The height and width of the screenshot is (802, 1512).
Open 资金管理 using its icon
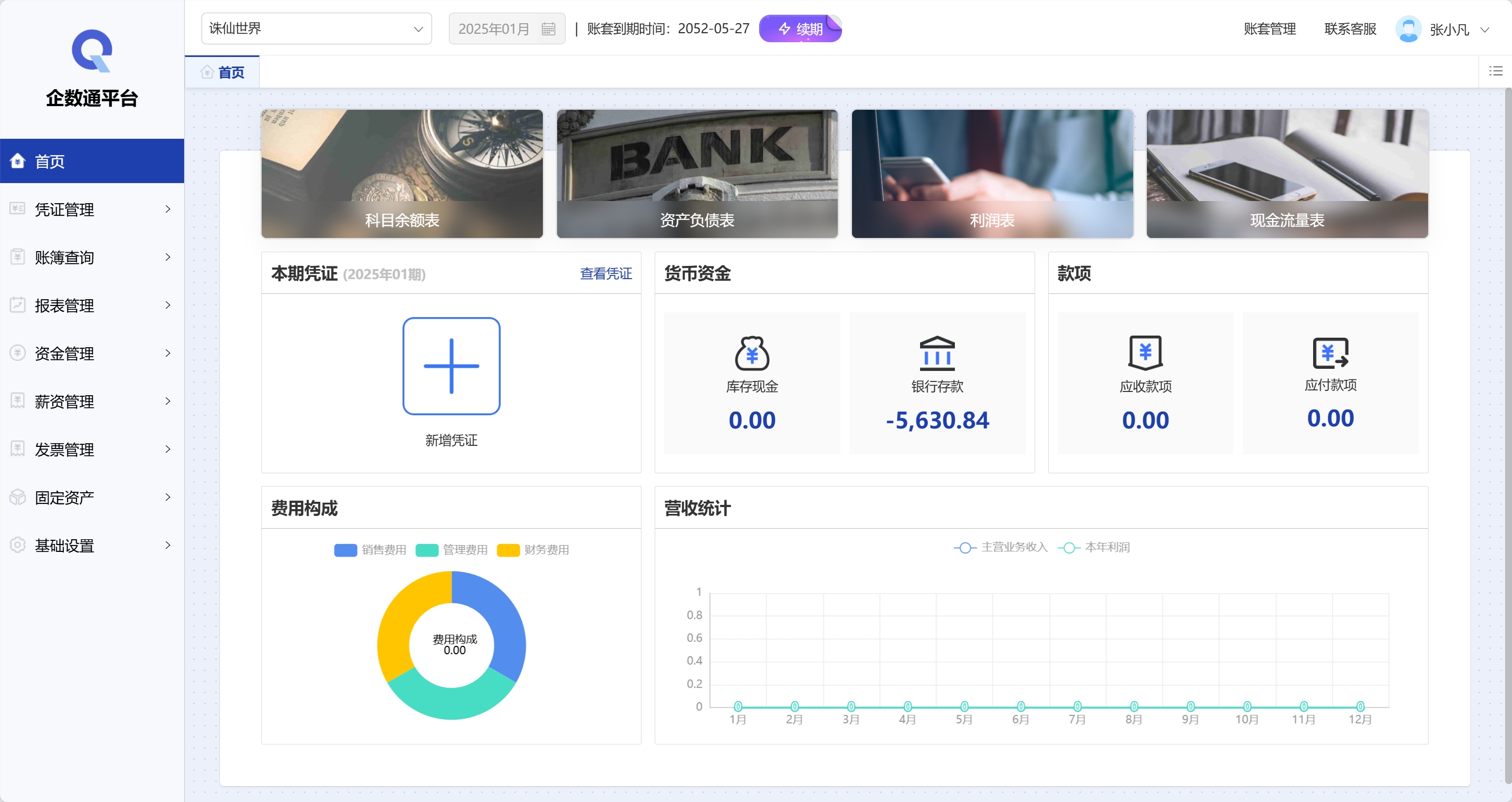[17, 353]
